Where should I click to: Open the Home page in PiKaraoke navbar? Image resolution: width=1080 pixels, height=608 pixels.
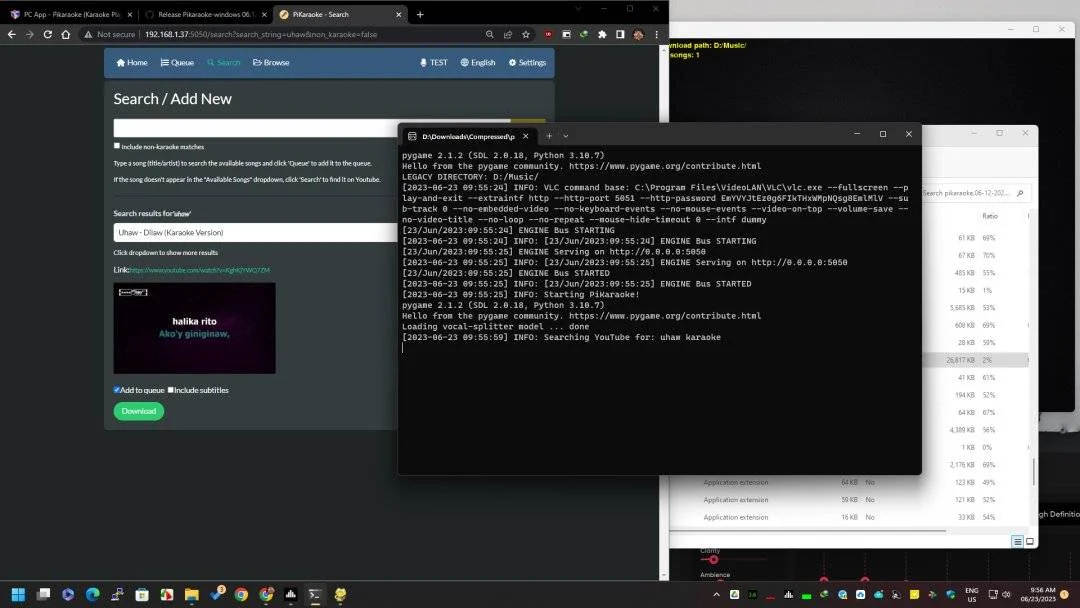132,63
